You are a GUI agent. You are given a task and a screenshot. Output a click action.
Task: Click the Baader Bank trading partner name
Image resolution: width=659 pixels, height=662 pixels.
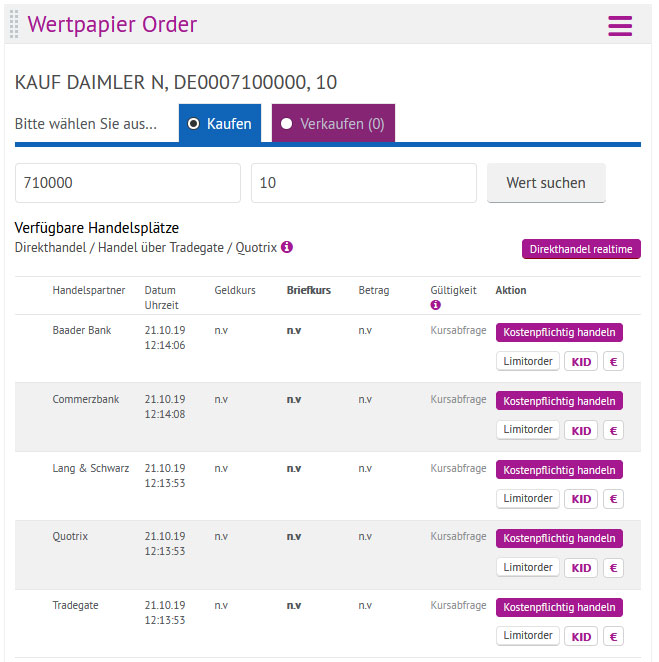81,330
